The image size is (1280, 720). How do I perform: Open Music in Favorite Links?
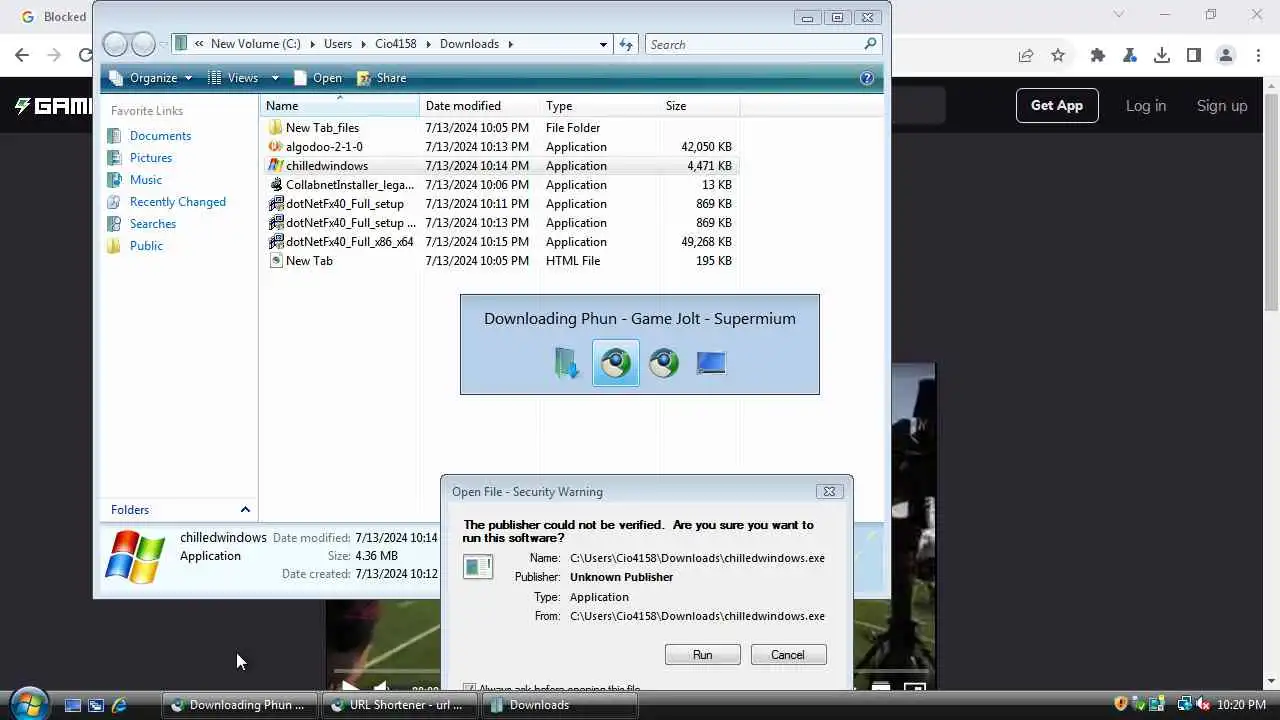146,180
